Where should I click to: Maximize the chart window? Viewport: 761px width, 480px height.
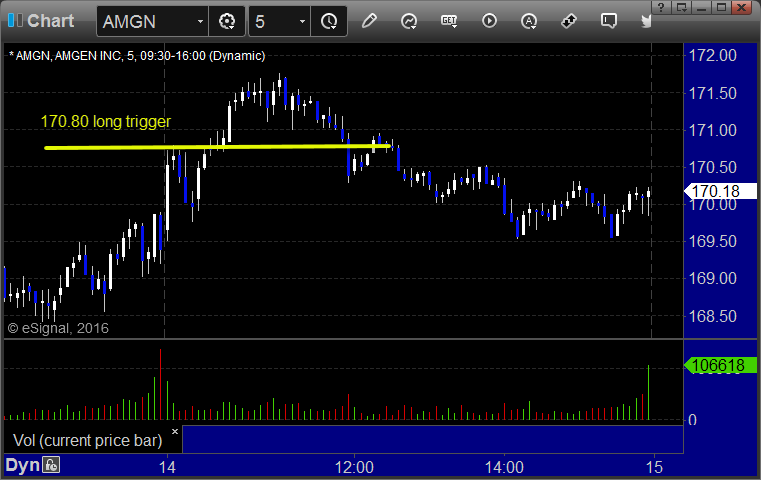click(721, 7)
